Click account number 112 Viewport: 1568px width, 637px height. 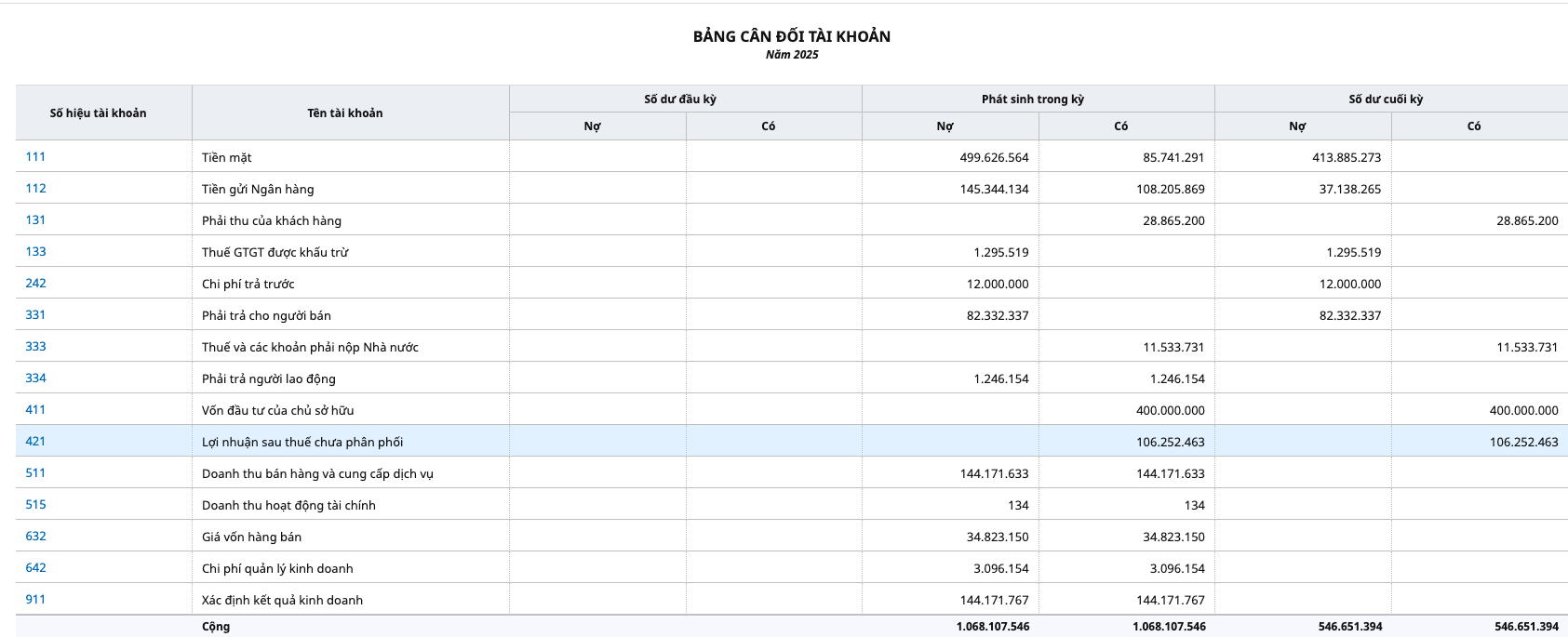click(x=35, y=189)
